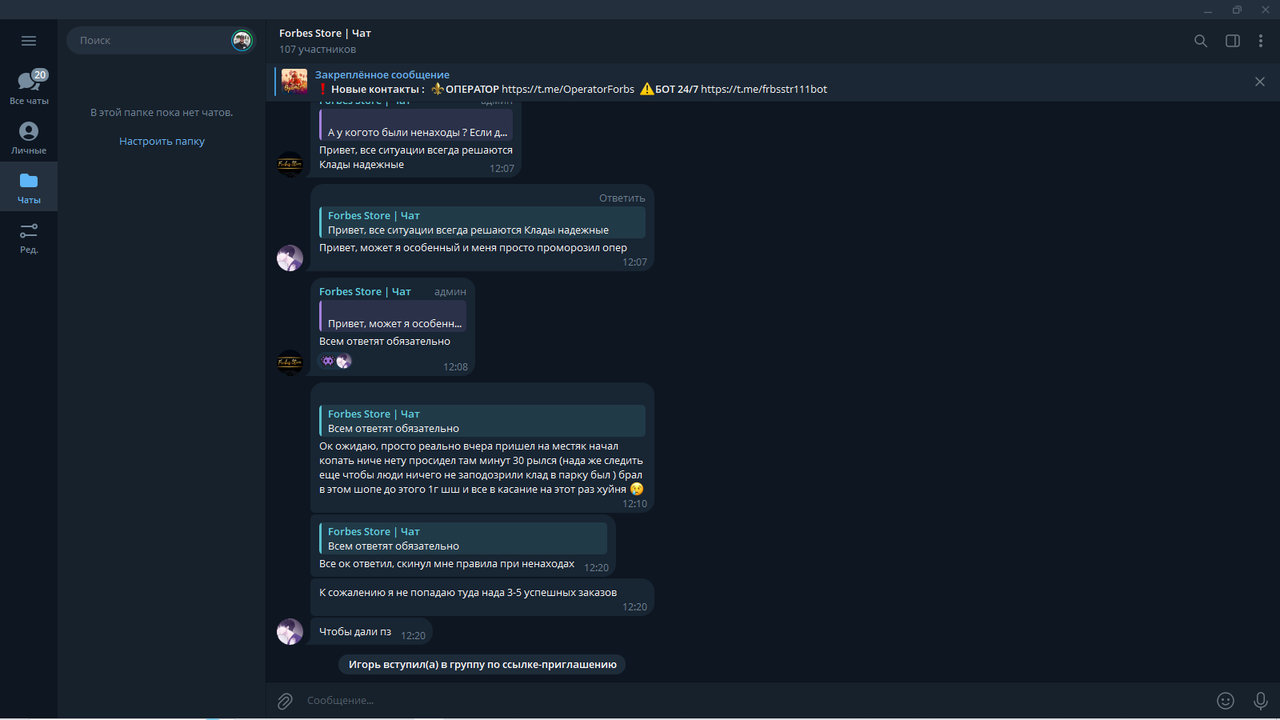The width and height of the screenshot is (1280, 720).
Task: Open the OperatorForbs link in the pinned message
Action: pos(568,89)
